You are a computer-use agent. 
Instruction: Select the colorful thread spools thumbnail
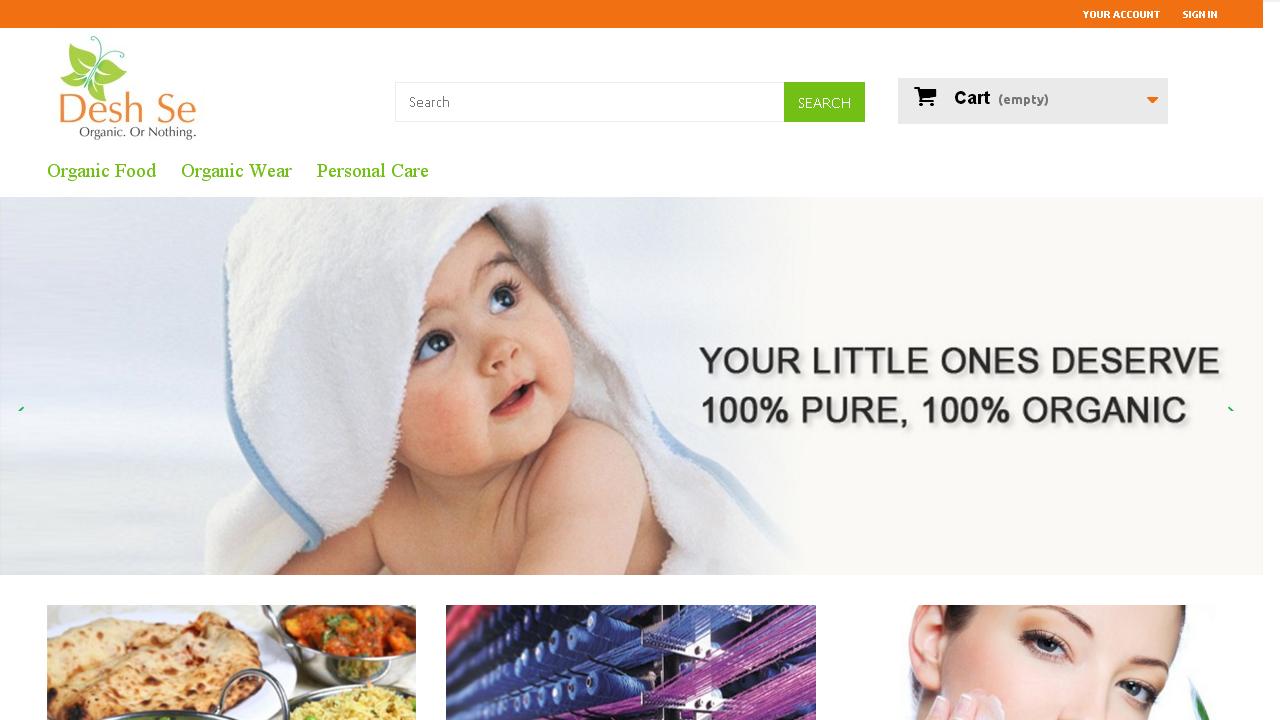(x=631, y=662)
